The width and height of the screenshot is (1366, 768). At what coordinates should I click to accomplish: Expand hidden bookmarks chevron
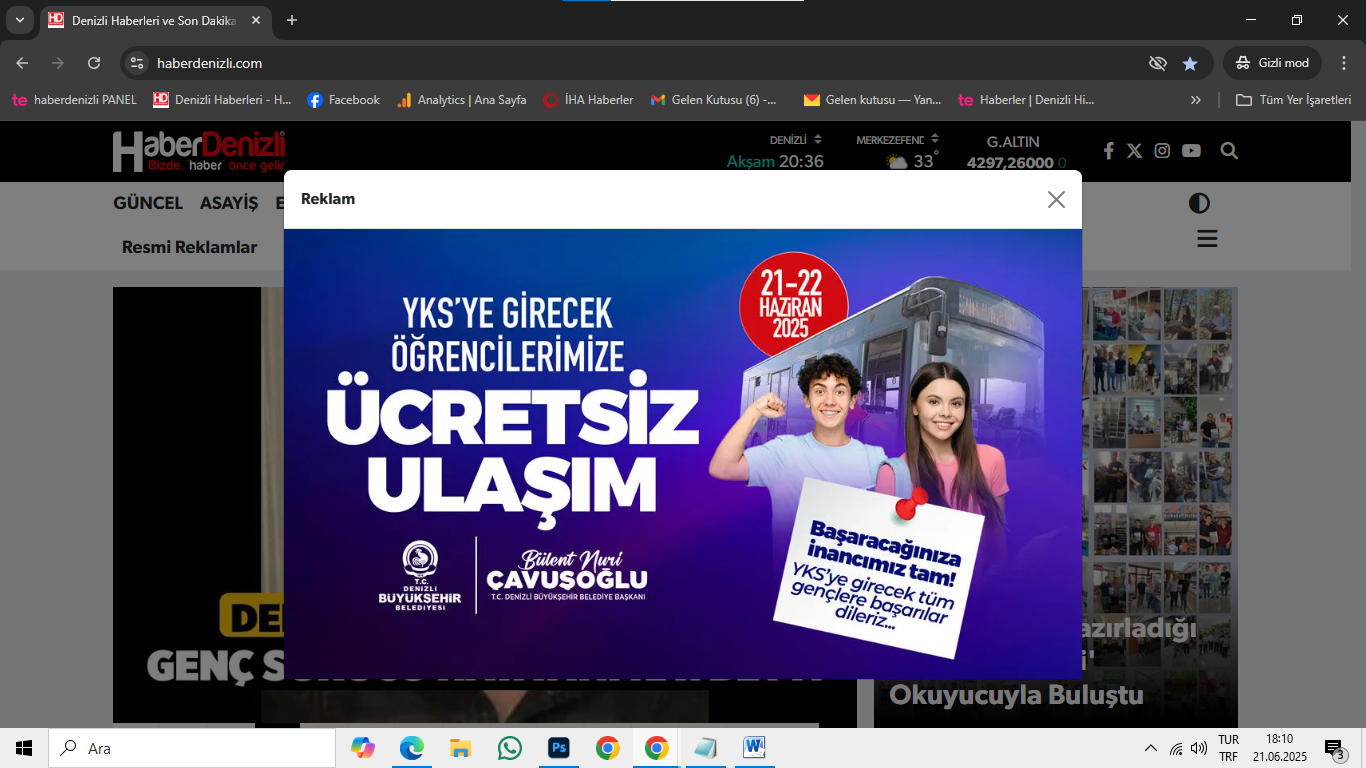(x=1195, y=100)
